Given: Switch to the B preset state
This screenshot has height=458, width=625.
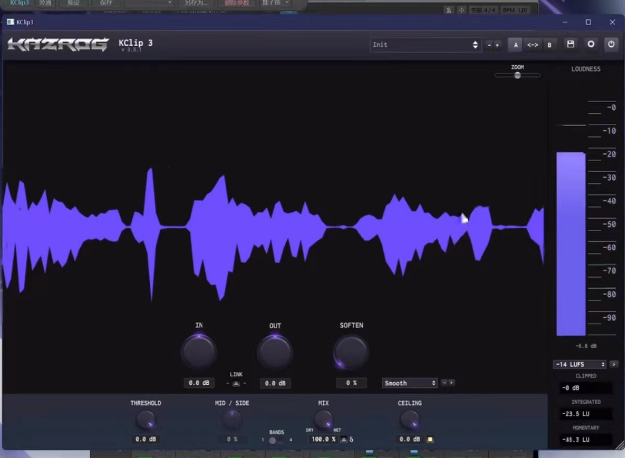Looking at the screenshot, I should 549,45.
